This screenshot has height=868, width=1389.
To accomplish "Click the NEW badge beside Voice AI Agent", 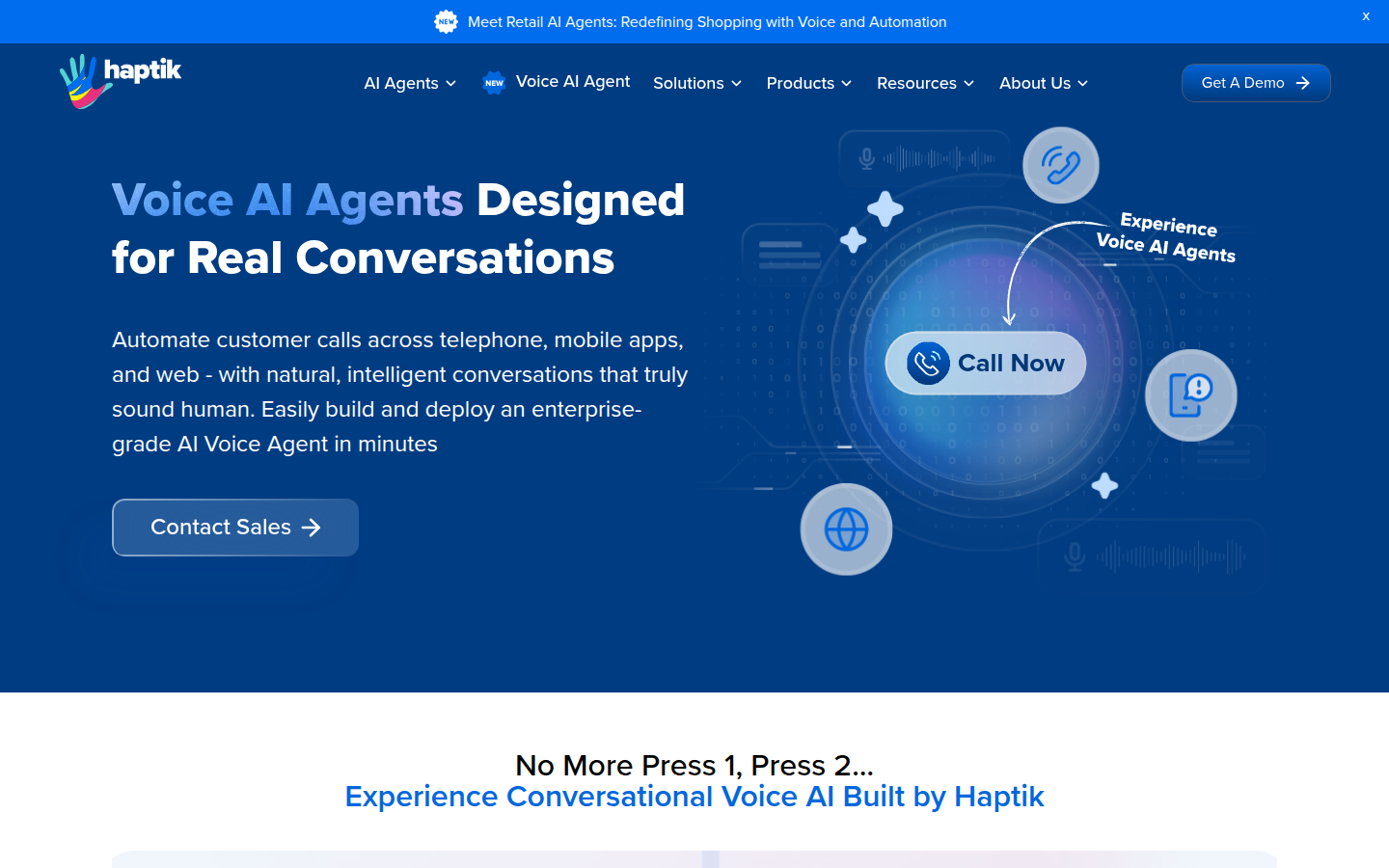I will coord(494,83).
